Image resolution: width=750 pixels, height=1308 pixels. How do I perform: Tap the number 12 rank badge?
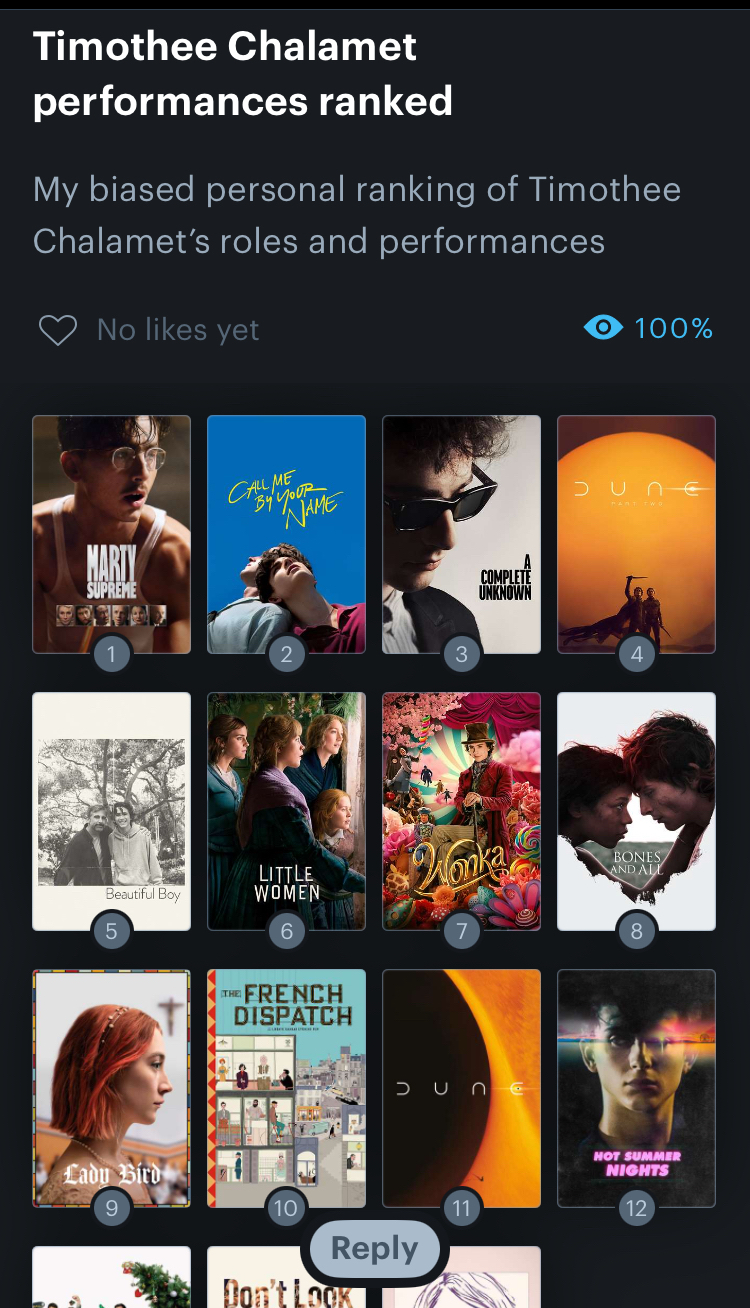[x=636, y=1209]
